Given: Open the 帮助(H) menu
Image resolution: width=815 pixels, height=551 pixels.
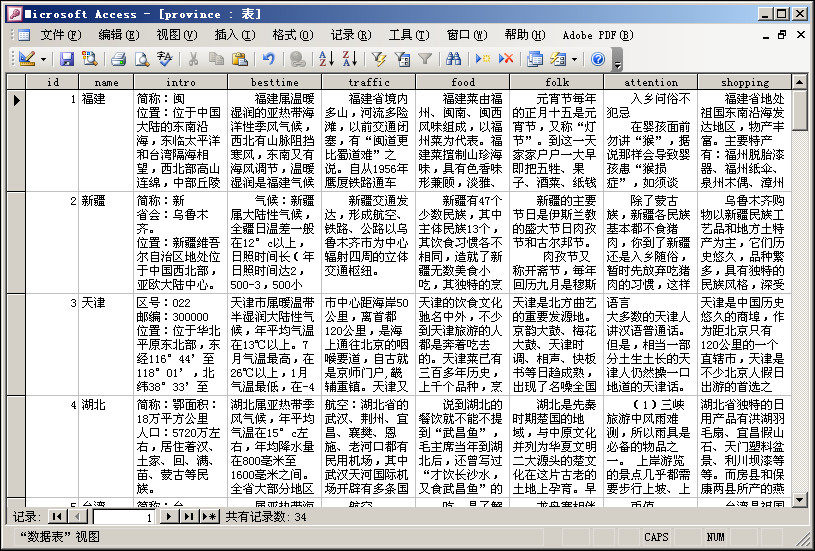Looking at the screenshot, I should [525, 35].
